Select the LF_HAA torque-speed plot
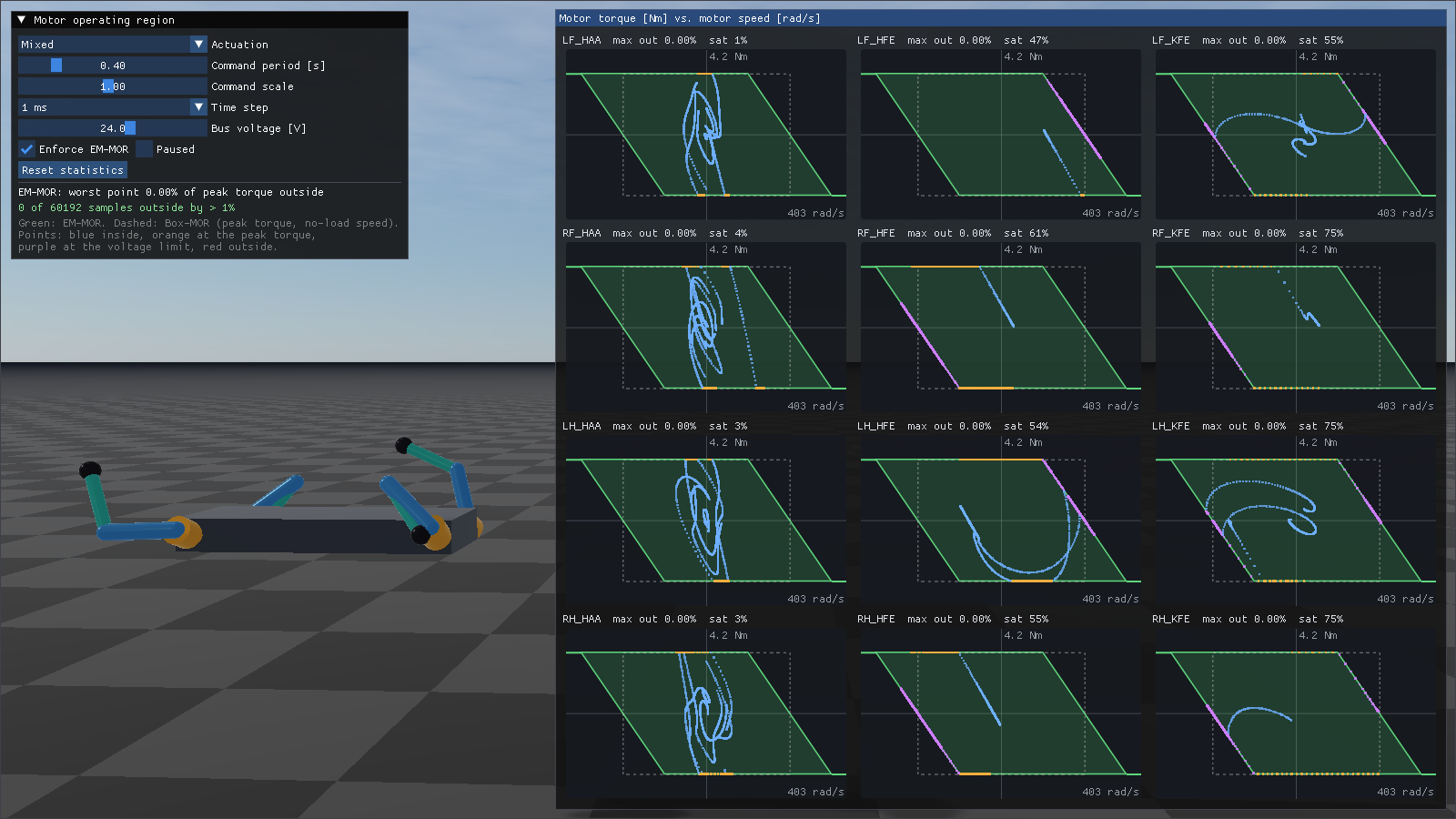The height and width of the screenshot is (819, 1456). (706, 135)
